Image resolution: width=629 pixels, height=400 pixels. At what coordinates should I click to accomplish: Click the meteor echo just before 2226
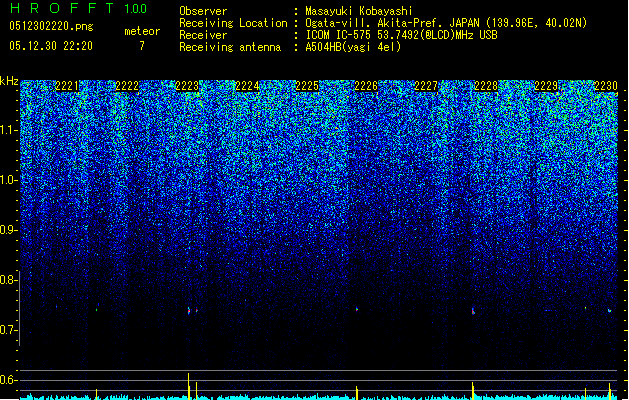(357, 309)
